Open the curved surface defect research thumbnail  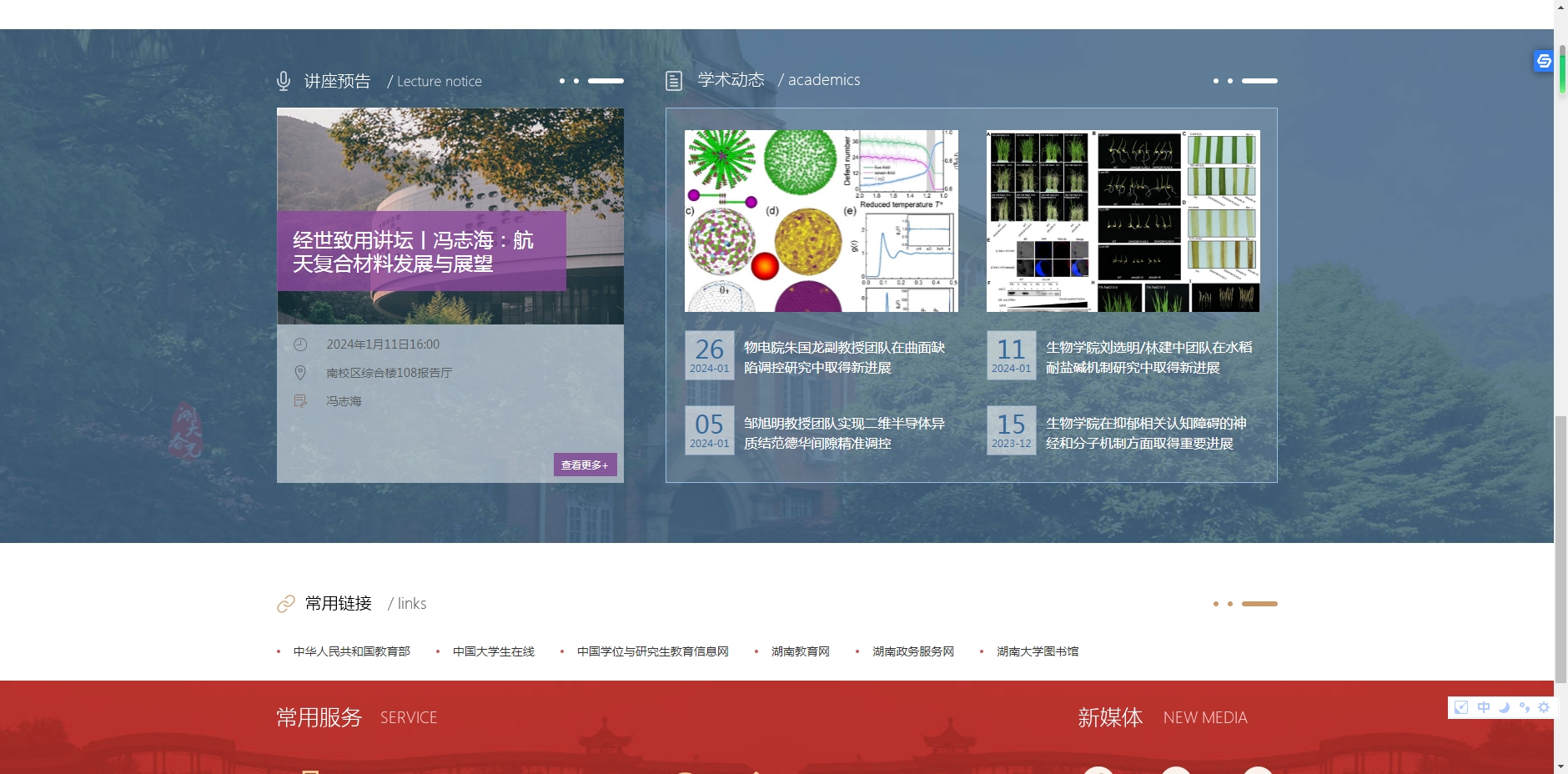click(x=821, y=221)
